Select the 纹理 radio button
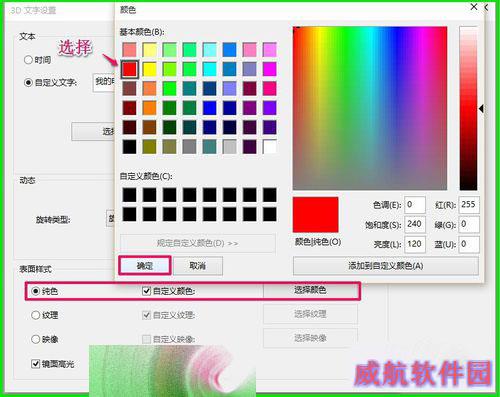Viewport: 500px width, 397px height. [x=35, y=315]
